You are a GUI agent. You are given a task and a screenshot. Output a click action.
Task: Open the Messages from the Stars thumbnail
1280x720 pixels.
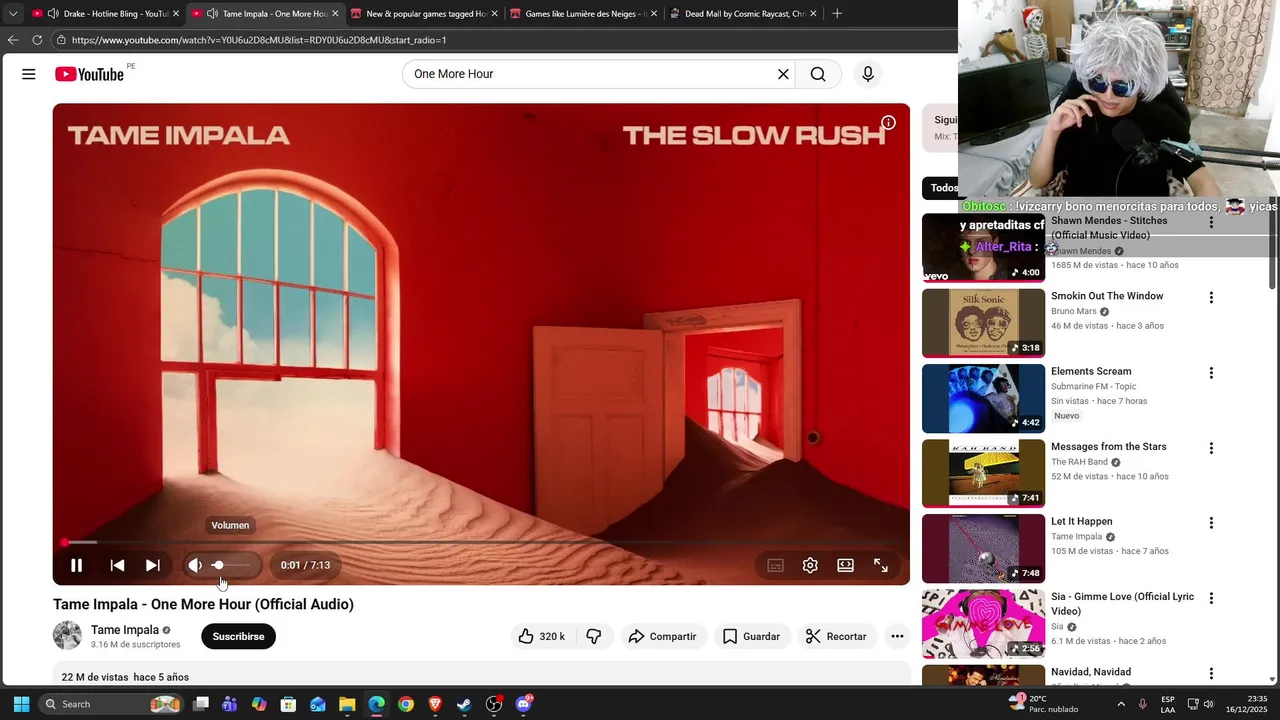coord(983,473)
